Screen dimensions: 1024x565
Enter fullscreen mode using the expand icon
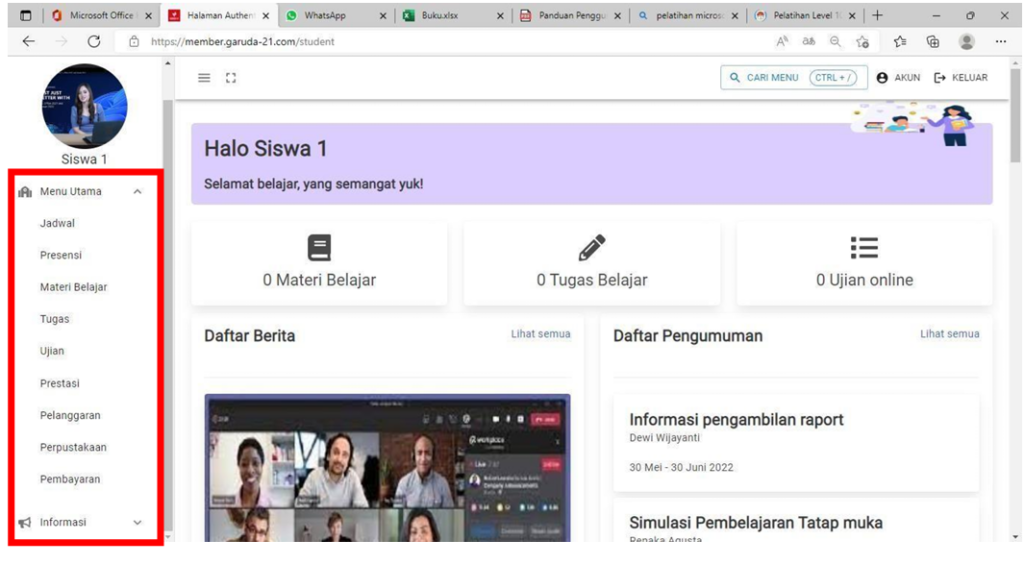click(231, 78)
